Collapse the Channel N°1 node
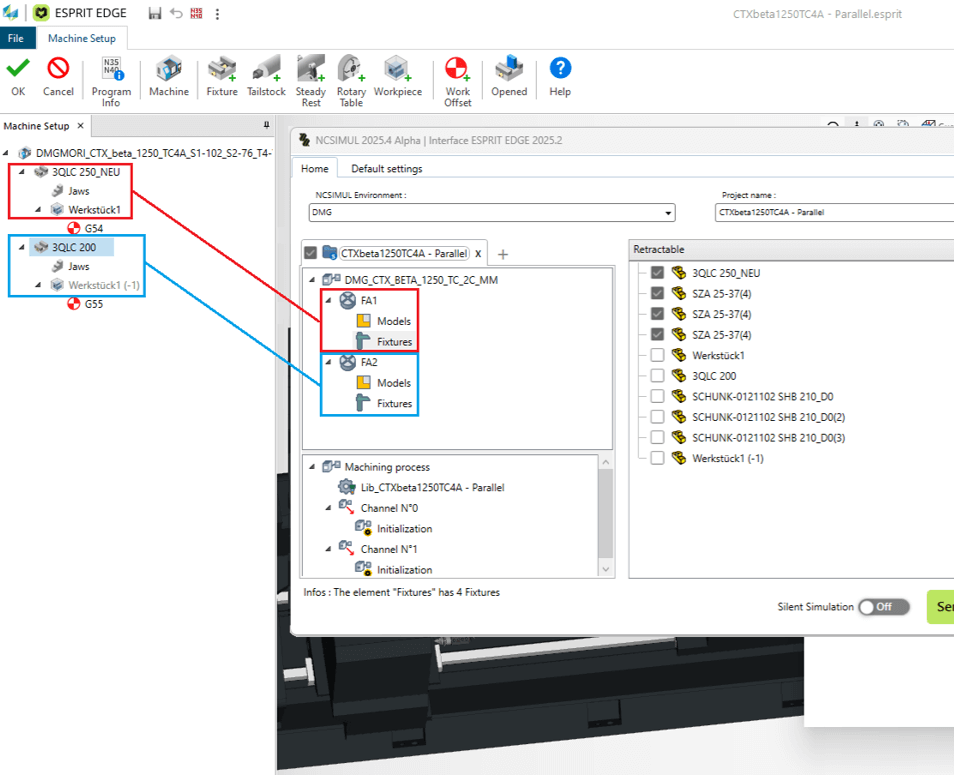This screenshot has height=775, width=954. [329, 549]
